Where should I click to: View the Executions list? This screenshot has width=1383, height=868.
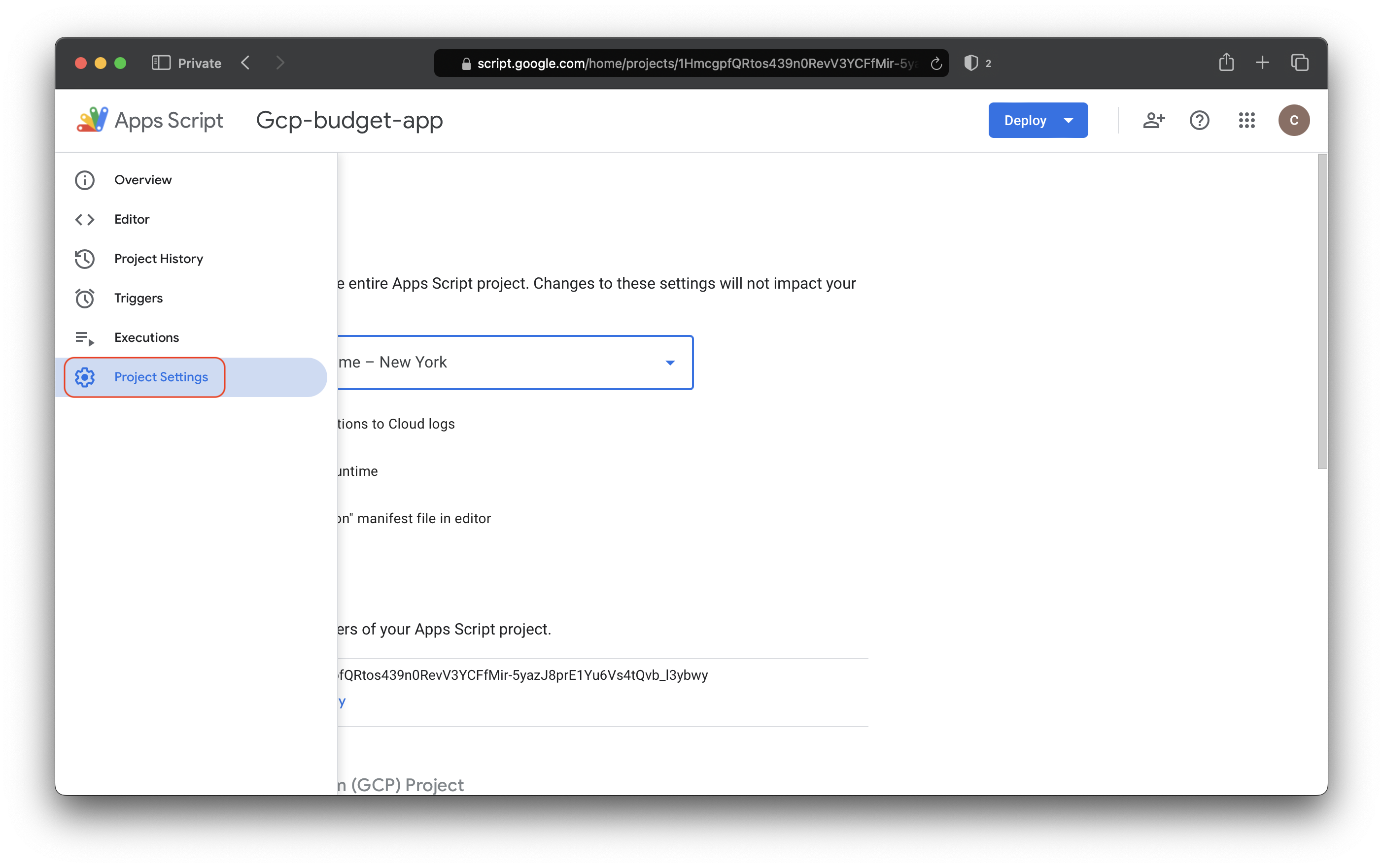(146, 337)
